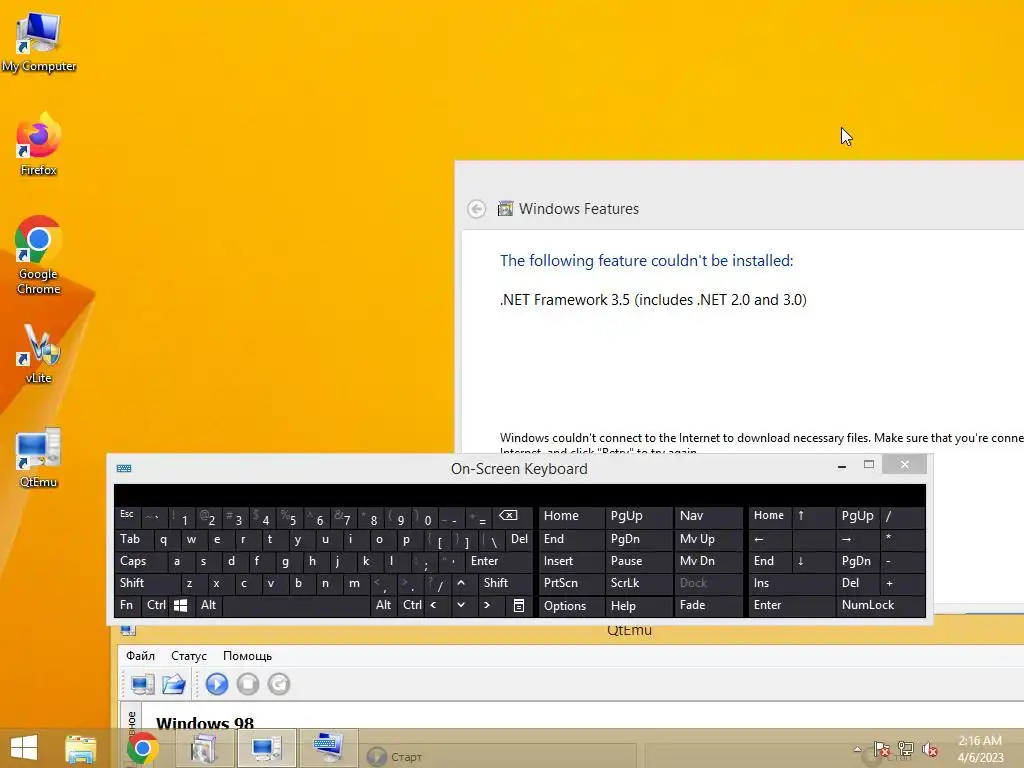Switch to QtEmu taskbar button
The width and height of the screenshot is (1024, 768).
(x=266, y=749)
